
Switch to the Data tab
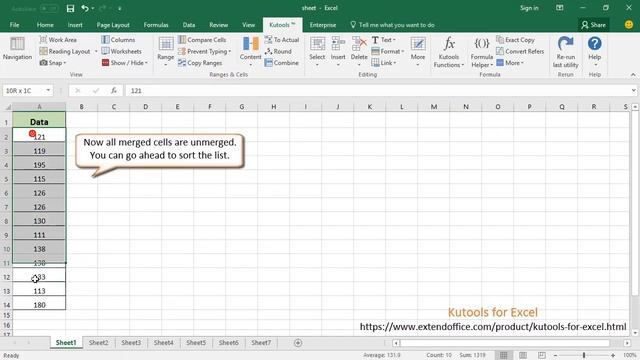[x=189, y=25]
